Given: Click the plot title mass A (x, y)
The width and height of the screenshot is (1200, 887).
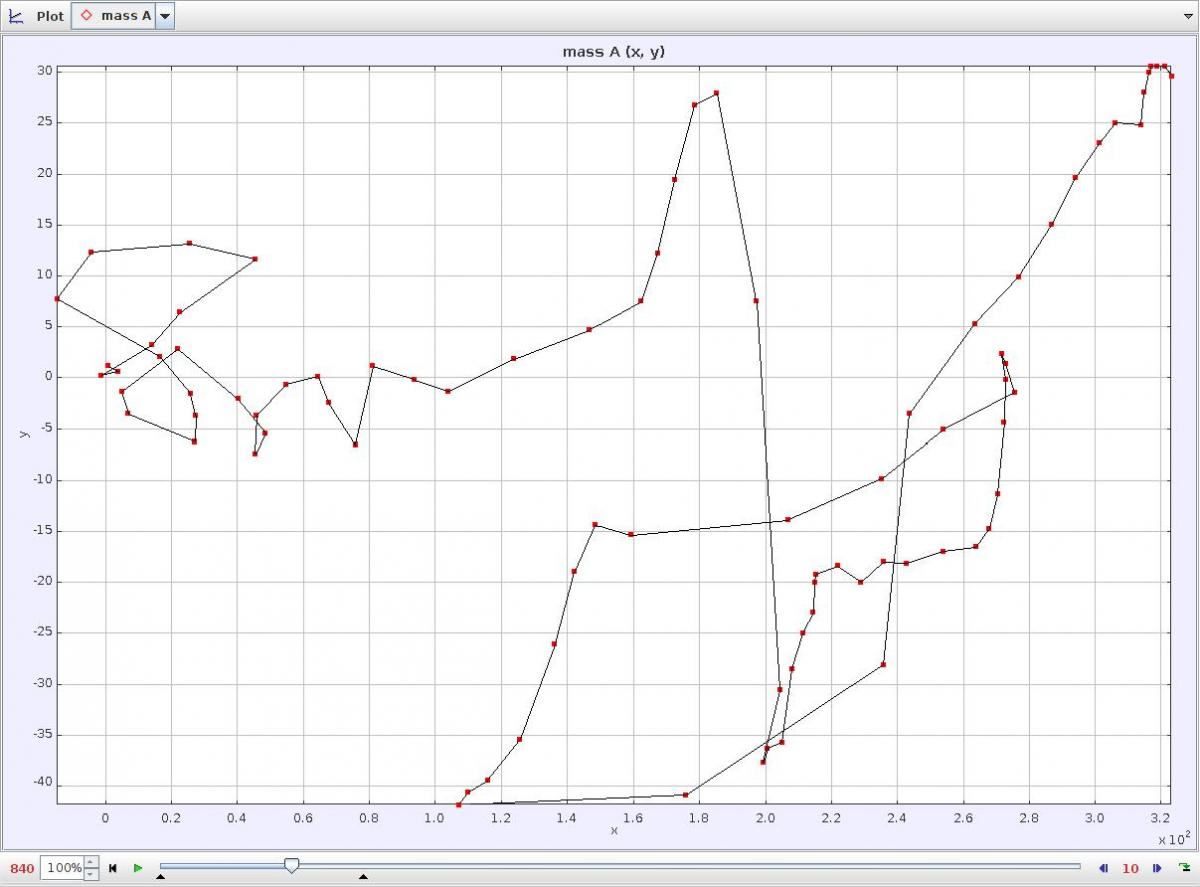Looking at the screenshot, I should [613, 52].
